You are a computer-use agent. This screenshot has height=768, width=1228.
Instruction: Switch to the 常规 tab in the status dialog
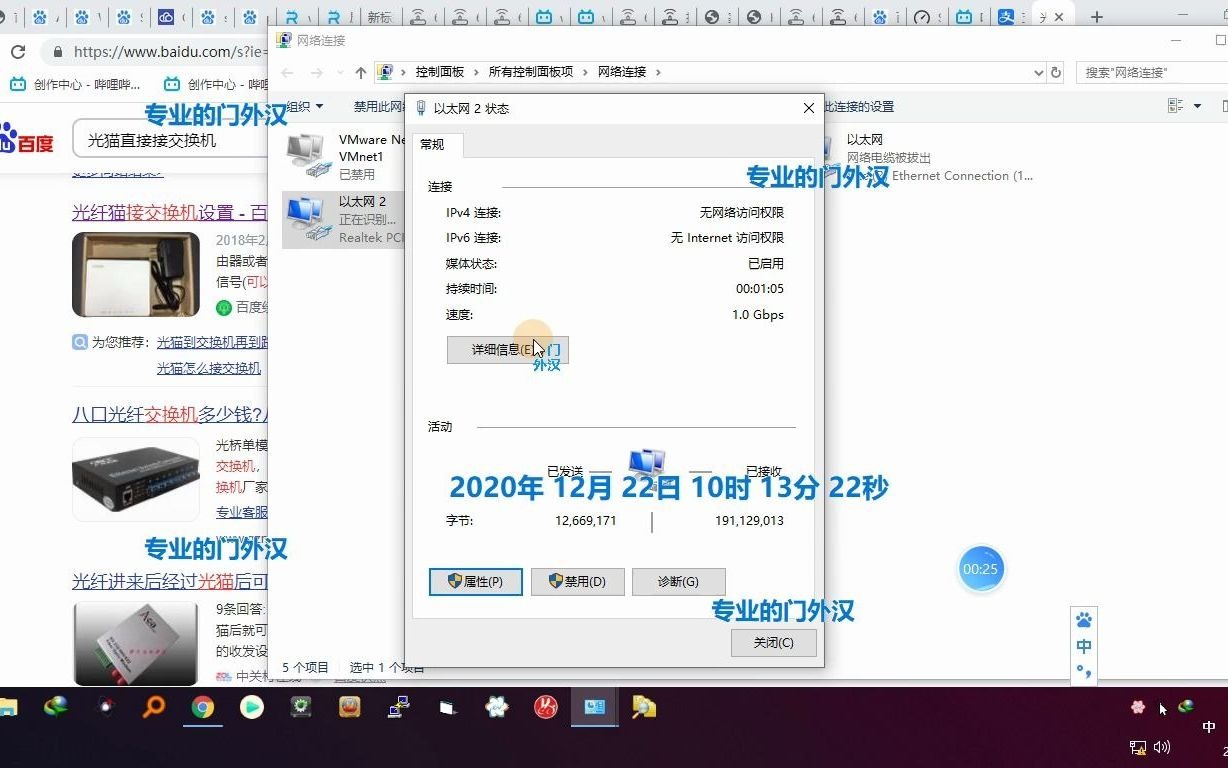[x=433, y=143]
